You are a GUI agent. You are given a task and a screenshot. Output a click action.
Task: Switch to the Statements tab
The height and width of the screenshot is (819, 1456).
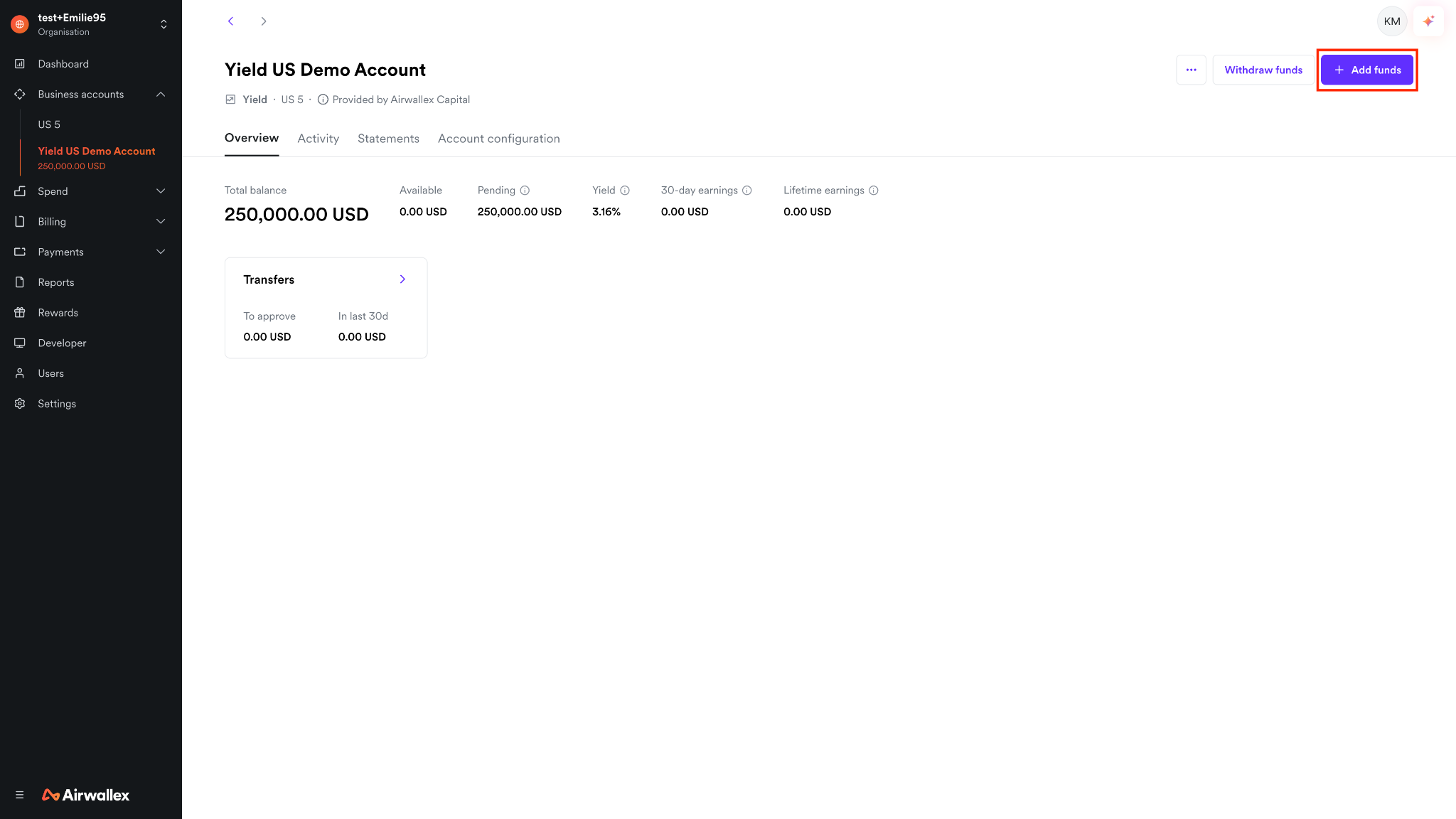click(388, 139)
